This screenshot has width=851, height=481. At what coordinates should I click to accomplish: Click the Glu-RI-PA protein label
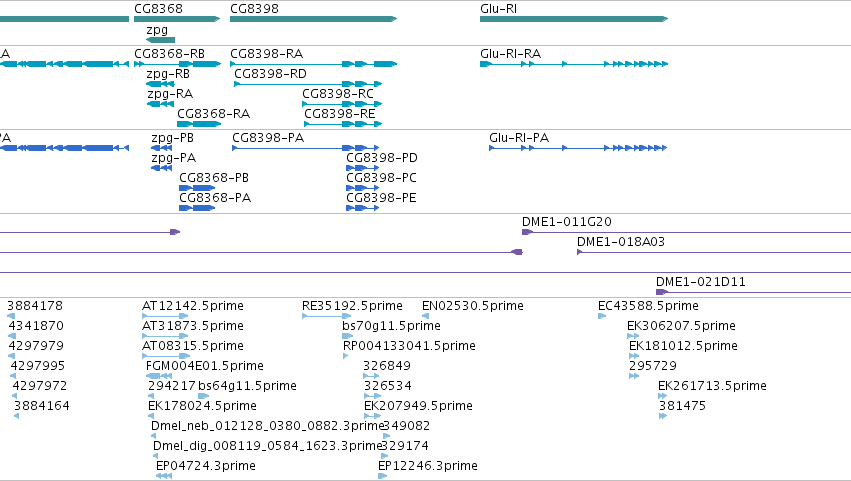(x=519, y=138)
